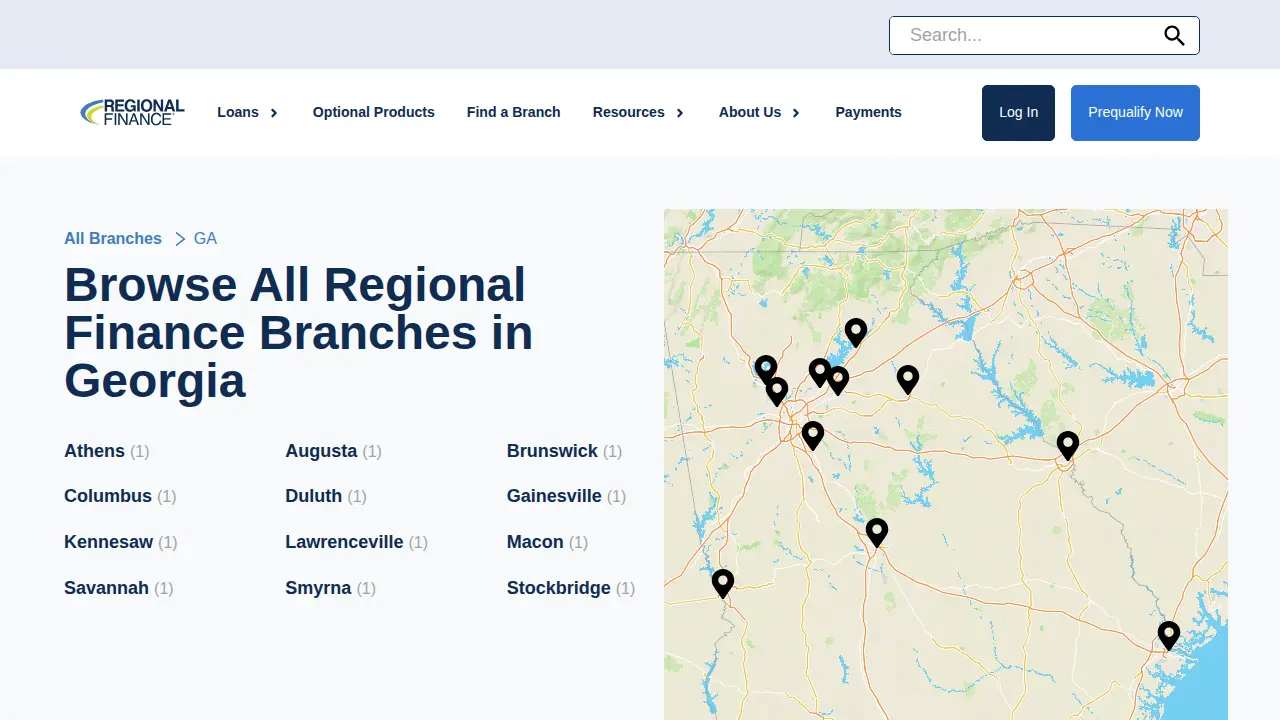Open the Payments page
Screen dimensions: 1280x720
(869, 112)
